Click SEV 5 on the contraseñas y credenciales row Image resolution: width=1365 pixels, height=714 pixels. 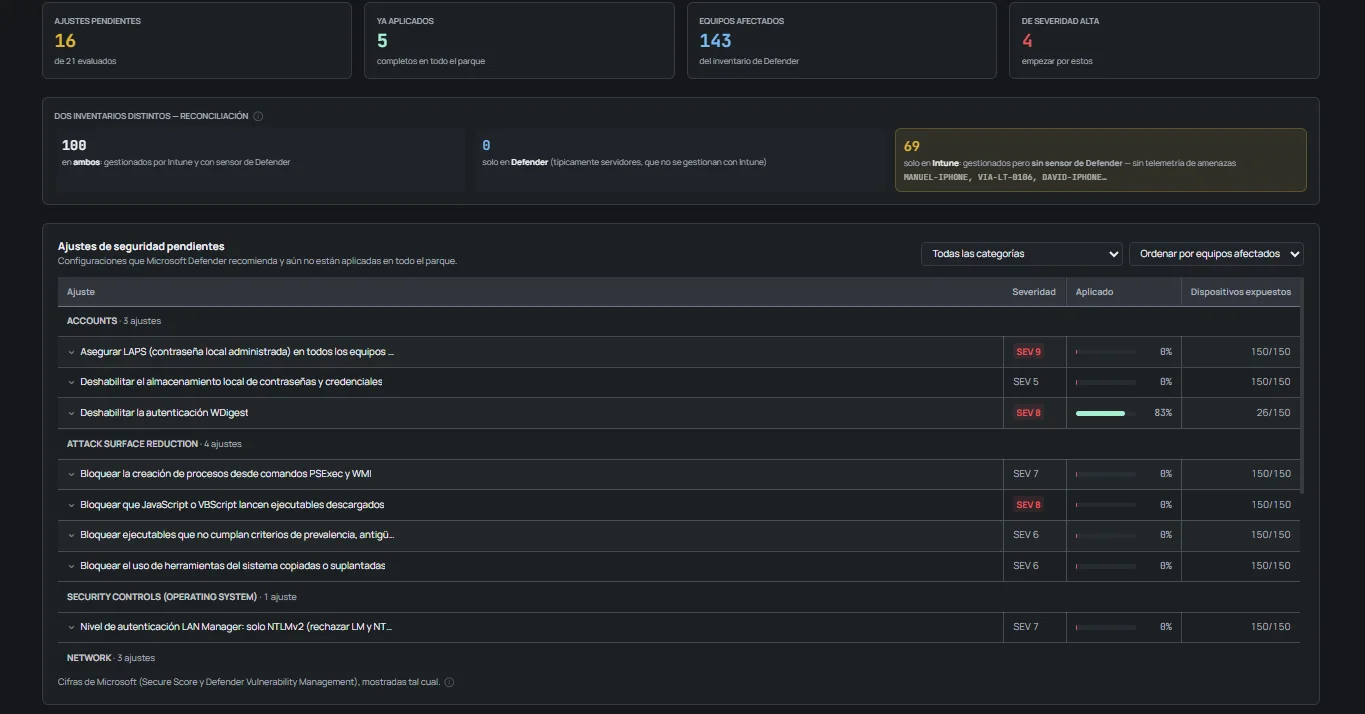pos(1026,382)
